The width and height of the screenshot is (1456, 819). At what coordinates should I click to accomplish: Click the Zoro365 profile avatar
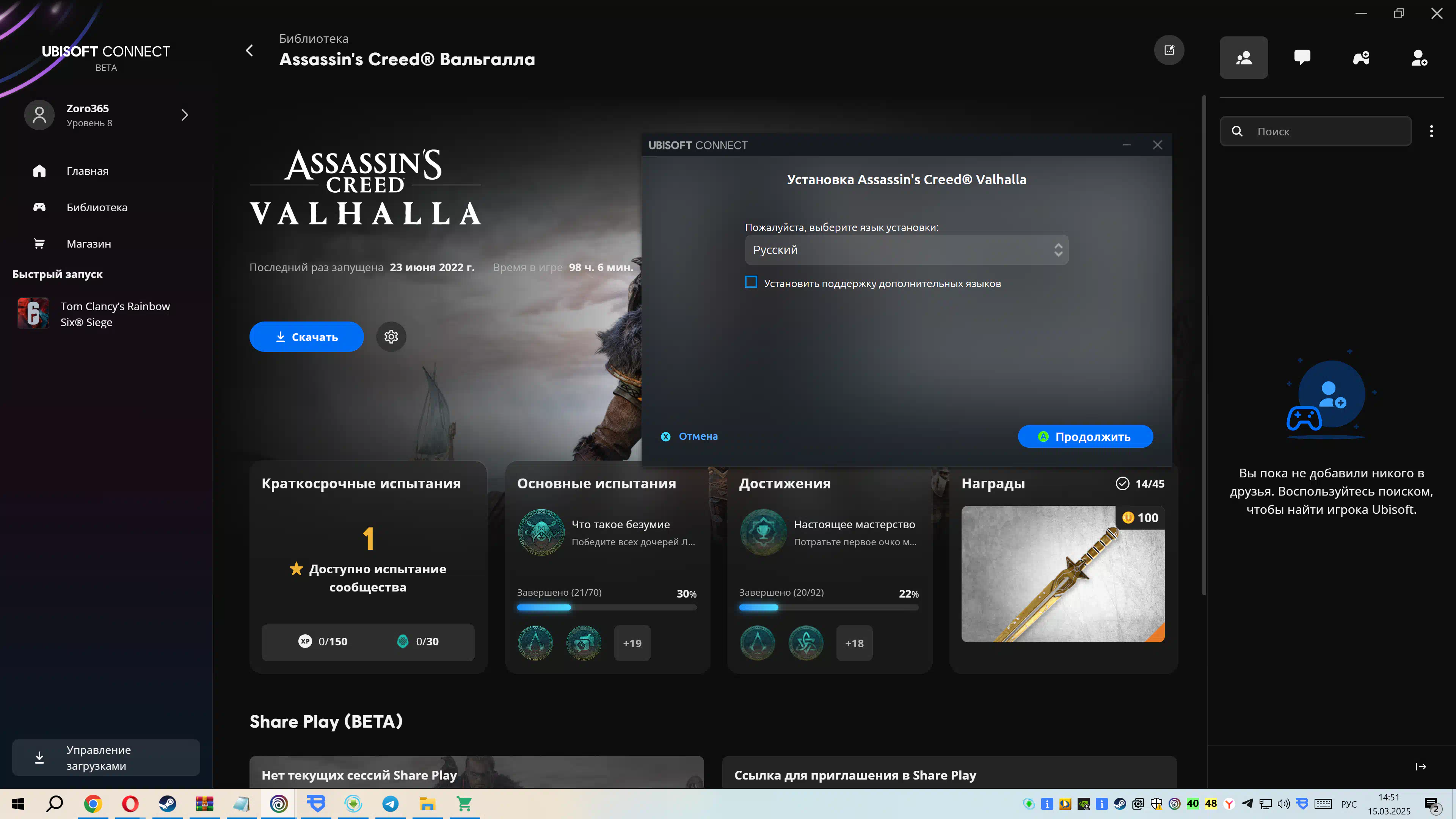point(39,115)
